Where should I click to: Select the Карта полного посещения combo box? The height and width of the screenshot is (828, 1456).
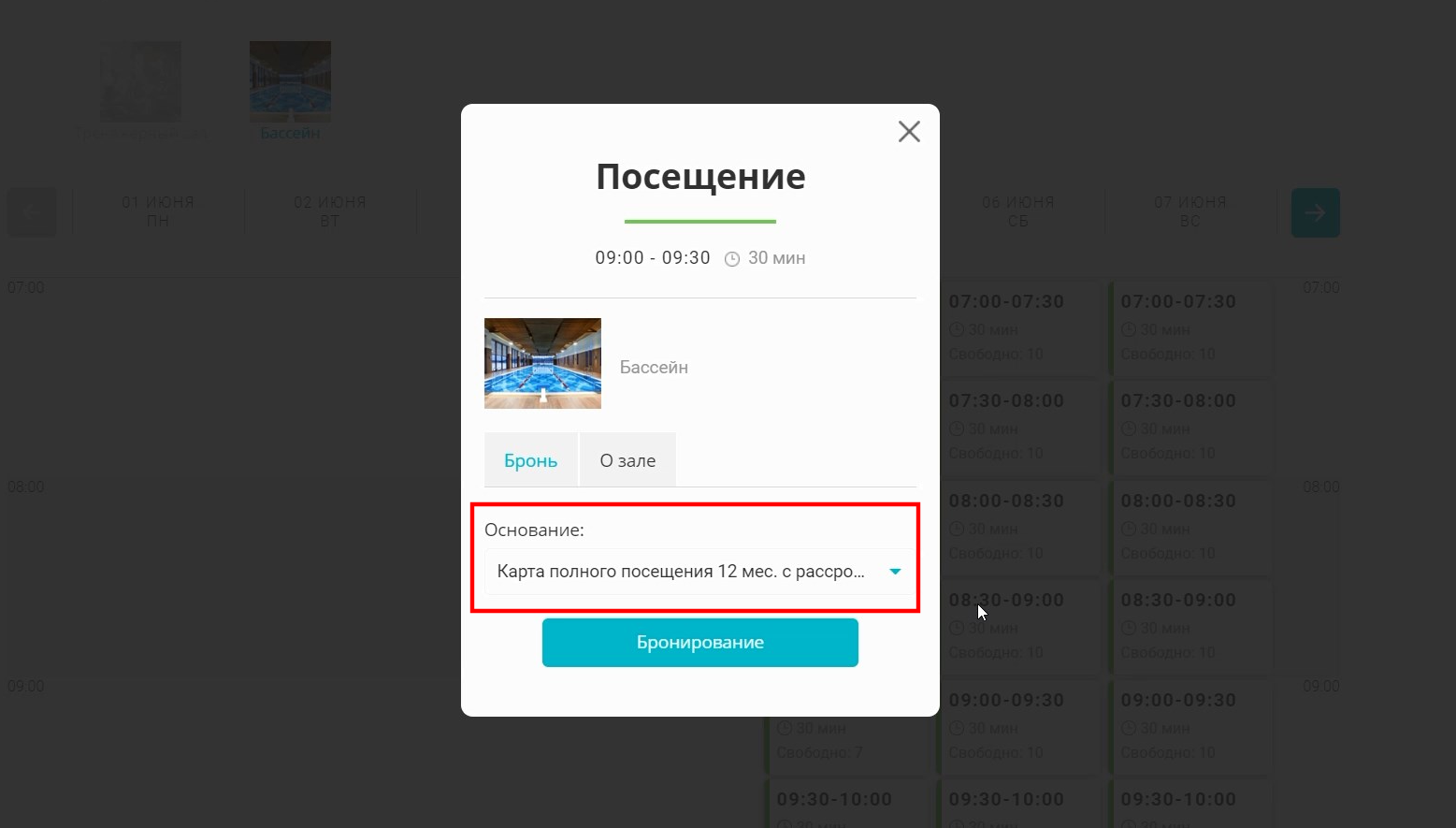point(699,572)
